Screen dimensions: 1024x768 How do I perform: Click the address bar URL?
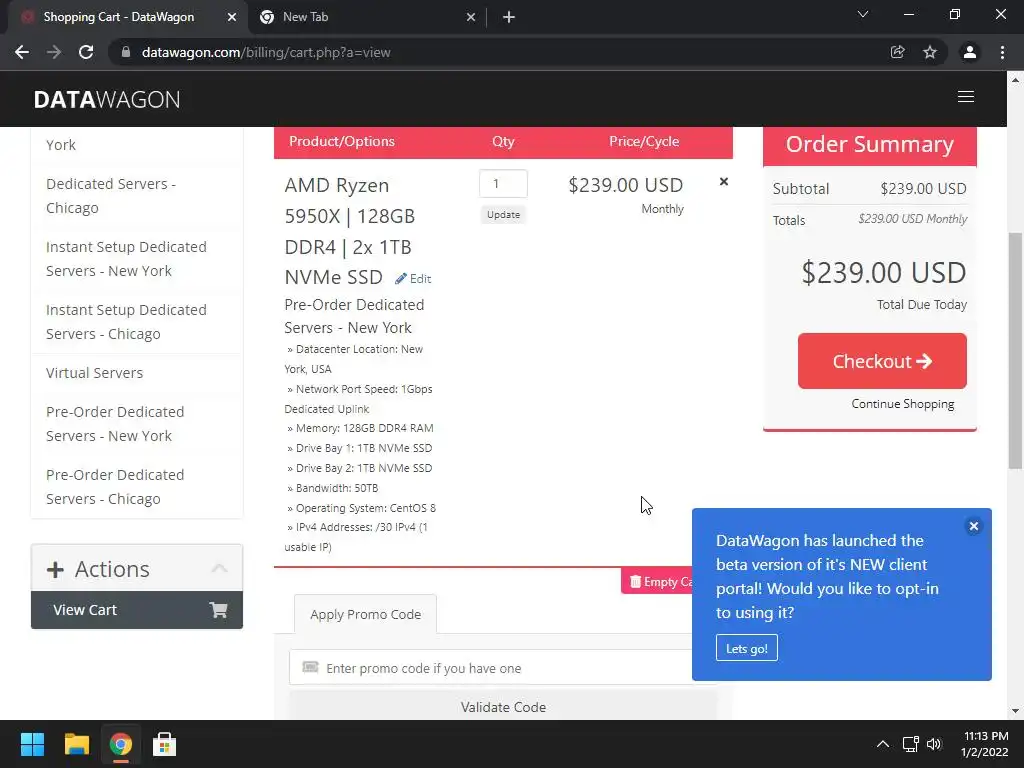point(266,52)
